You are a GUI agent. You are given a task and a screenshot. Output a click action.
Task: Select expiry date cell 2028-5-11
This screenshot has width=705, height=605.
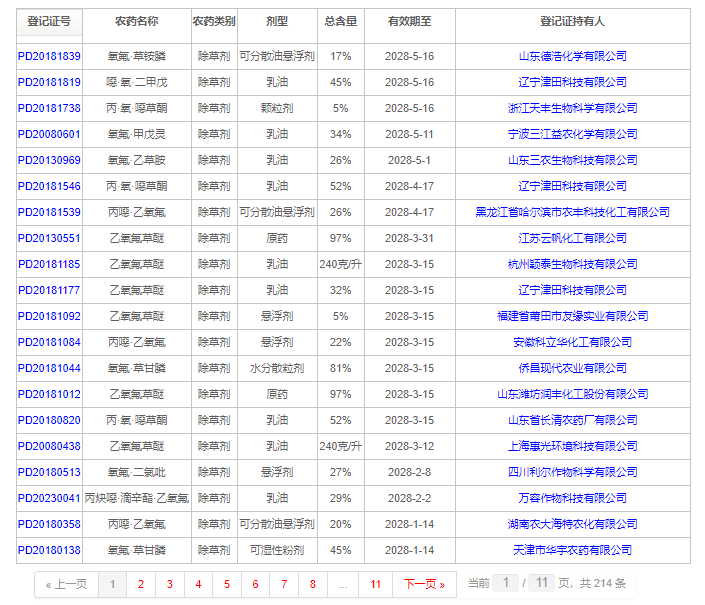(410, 134)
